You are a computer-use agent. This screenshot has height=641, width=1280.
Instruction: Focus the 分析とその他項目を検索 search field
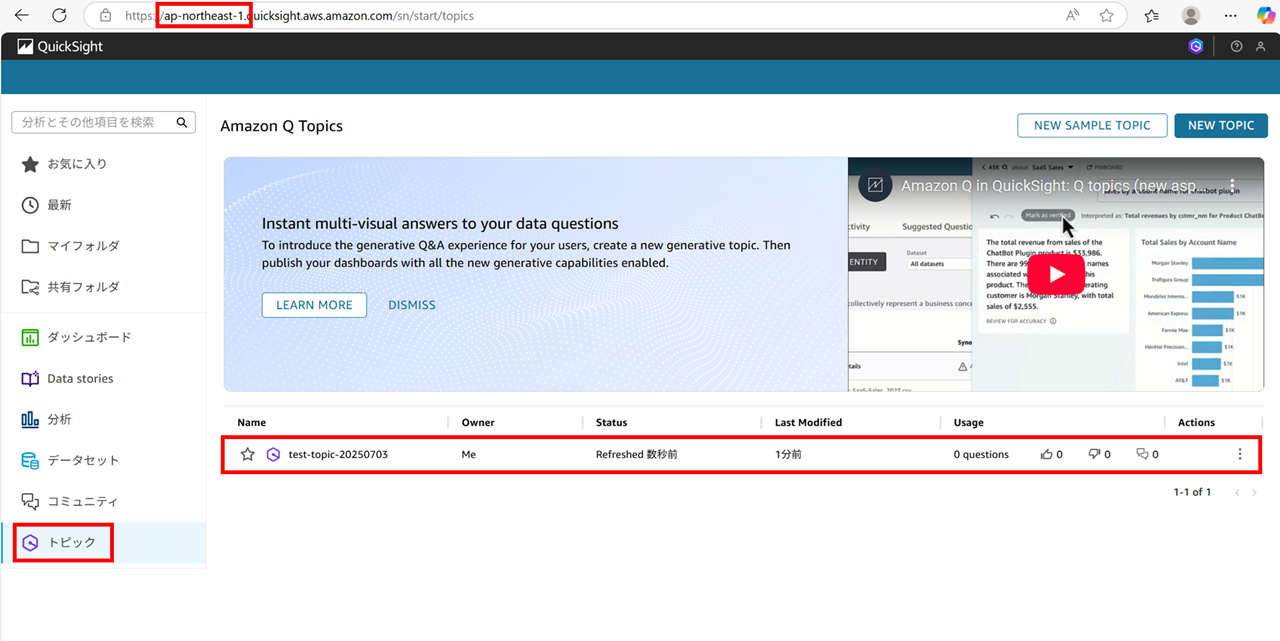coord(102,122)
